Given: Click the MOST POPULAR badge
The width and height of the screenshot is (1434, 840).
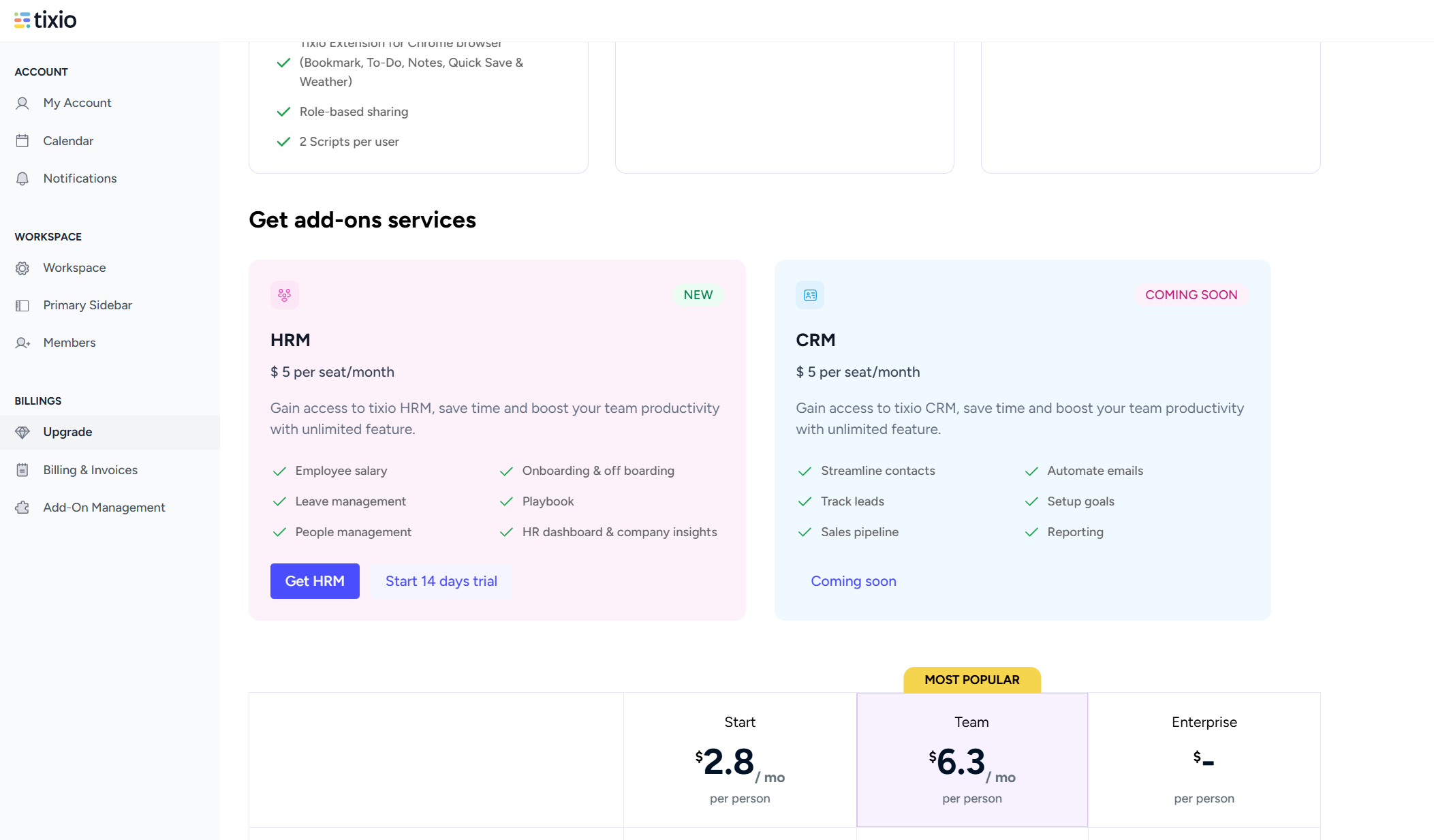Looking at the screenshot, I should [x=972, y=680].
